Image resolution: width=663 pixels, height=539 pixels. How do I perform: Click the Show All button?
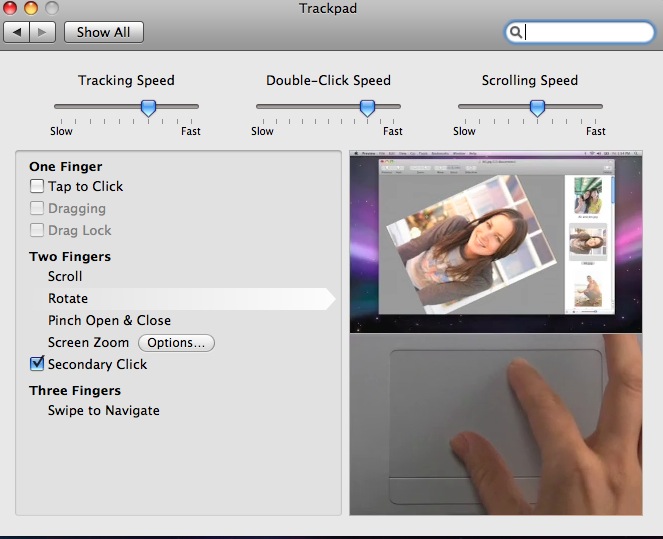tap(104, 32)
